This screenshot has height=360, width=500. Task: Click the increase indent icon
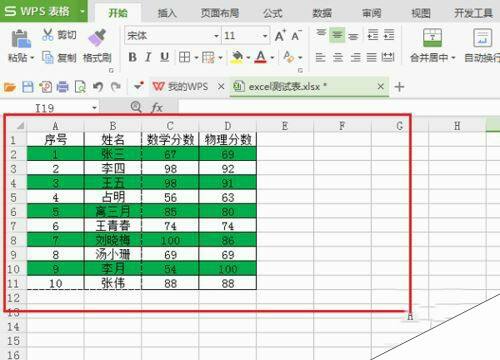click(389, 35)
